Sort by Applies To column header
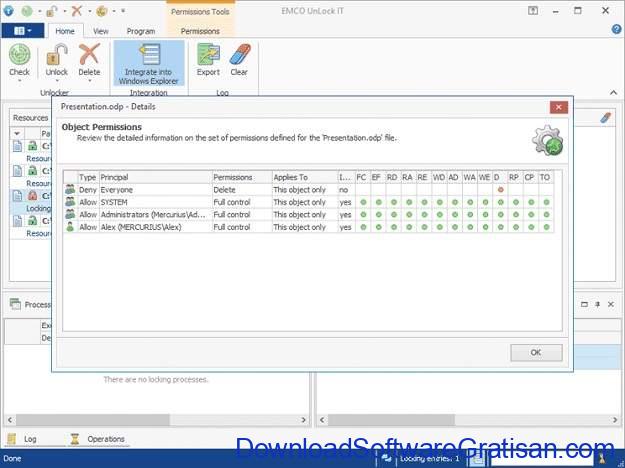This screenshot has width=625, height=468. point(305,177)
